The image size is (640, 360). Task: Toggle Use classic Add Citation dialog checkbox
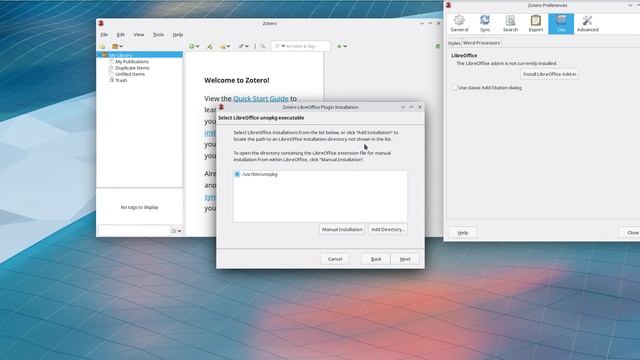pos(454,88)
